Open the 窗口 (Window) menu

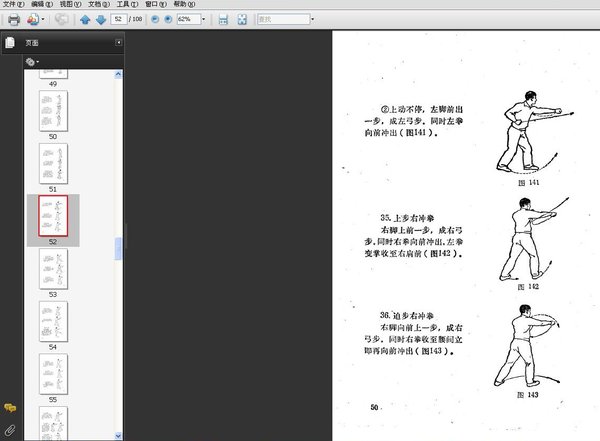(x=156, y=4)
